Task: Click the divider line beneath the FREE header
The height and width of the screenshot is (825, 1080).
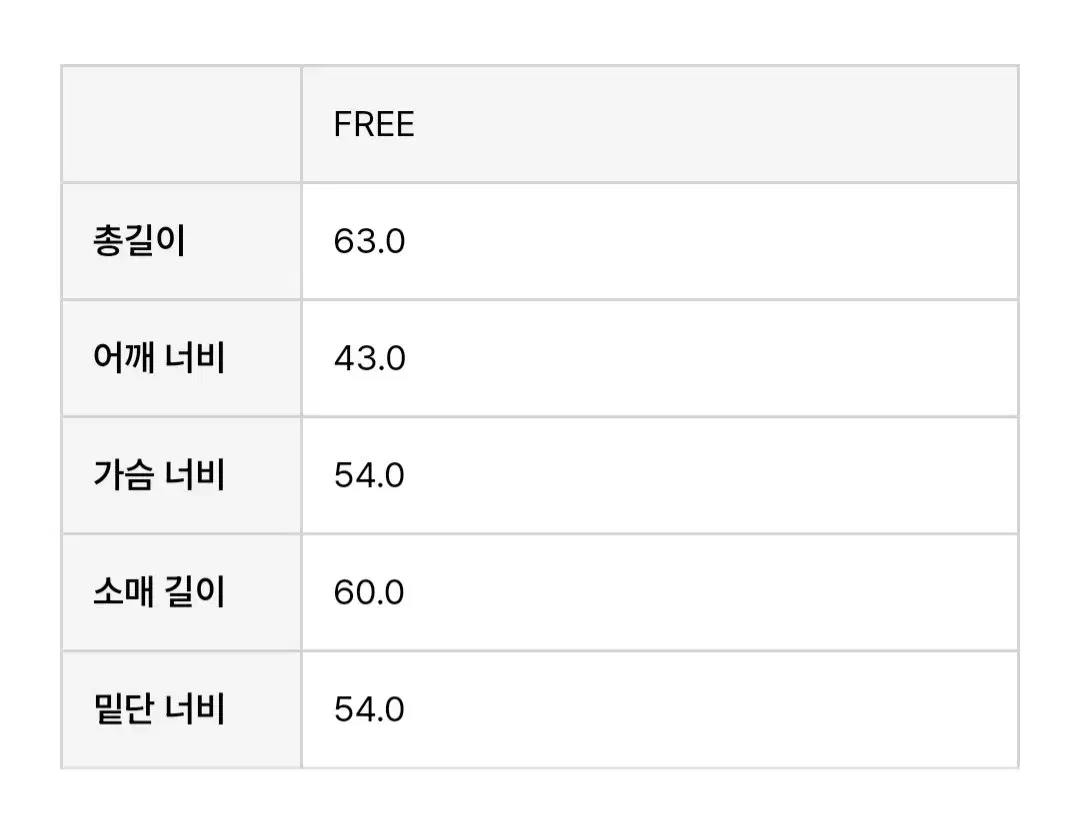Action: [x=660, y=183]
